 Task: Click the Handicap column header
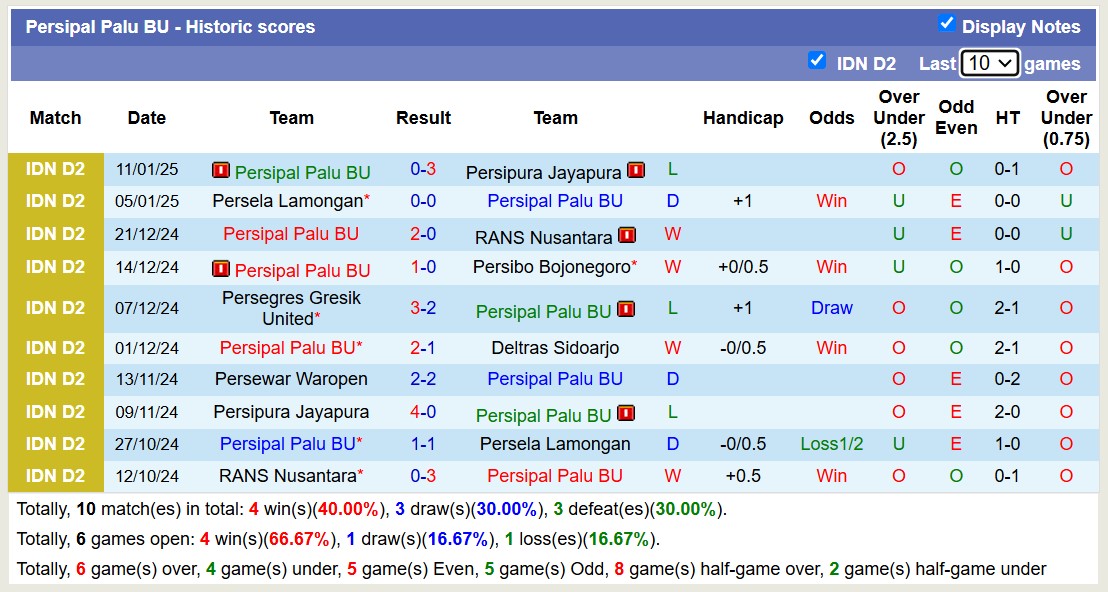click(742, 118)
